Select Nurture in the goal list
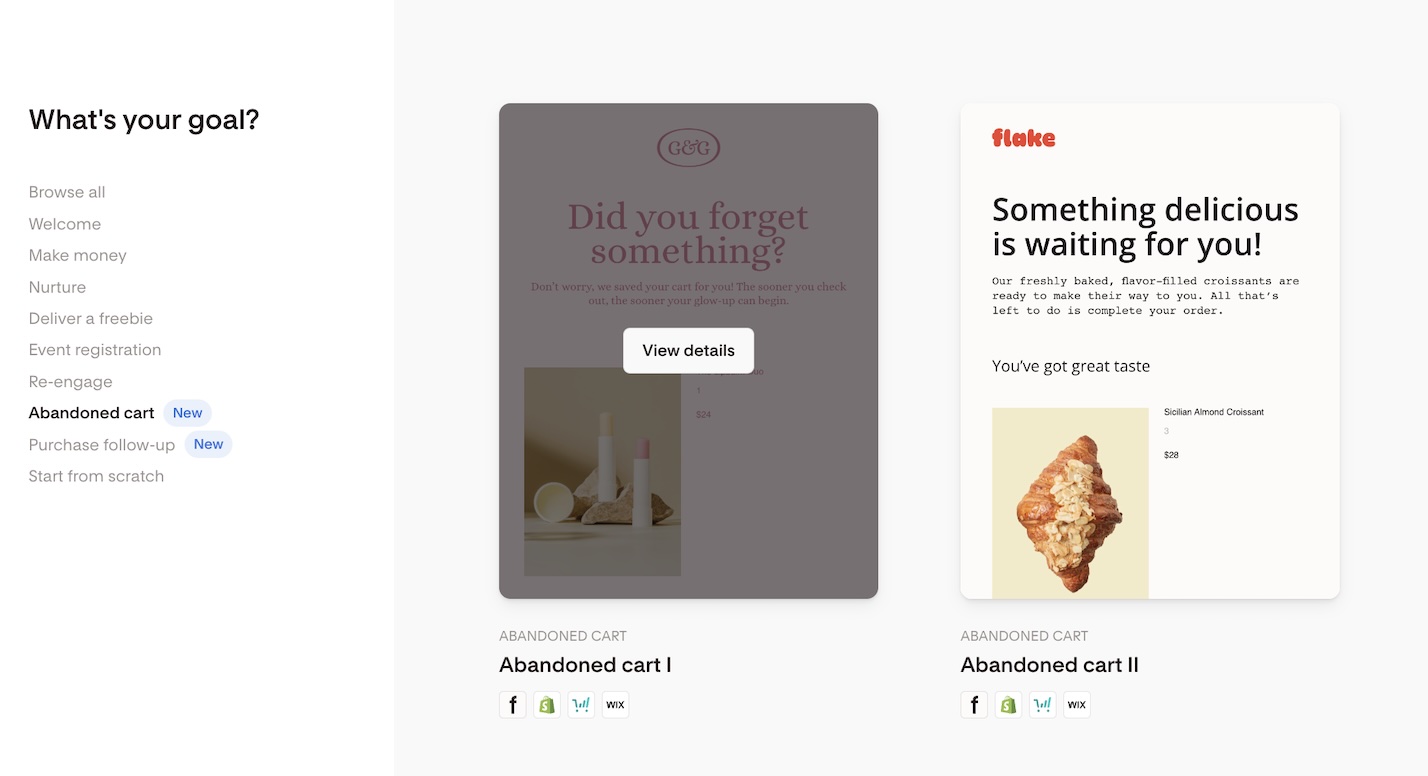1428x776 pixels. [x=57, y=287]
